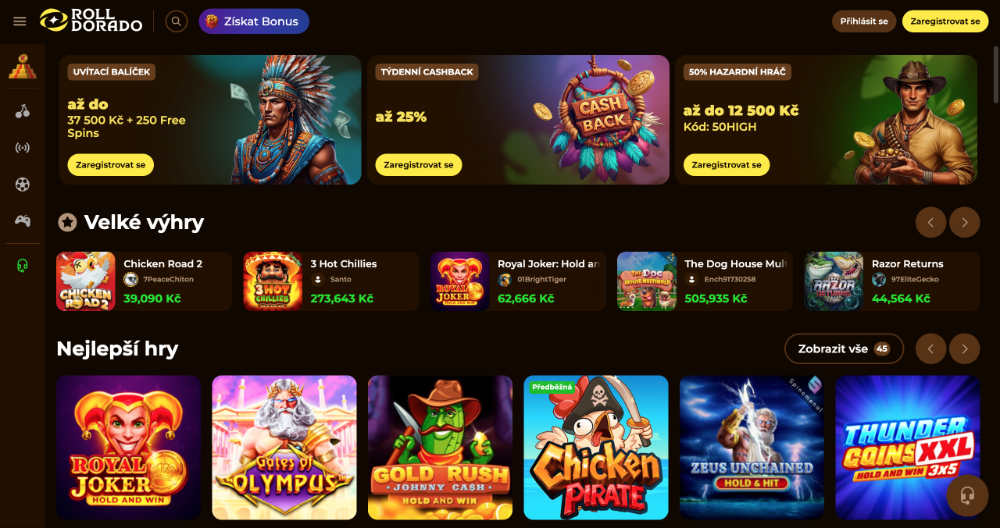Click Zobrazit vše 45 button
The height and width of the screenshot is (528, 1000).
pos(844,349)
